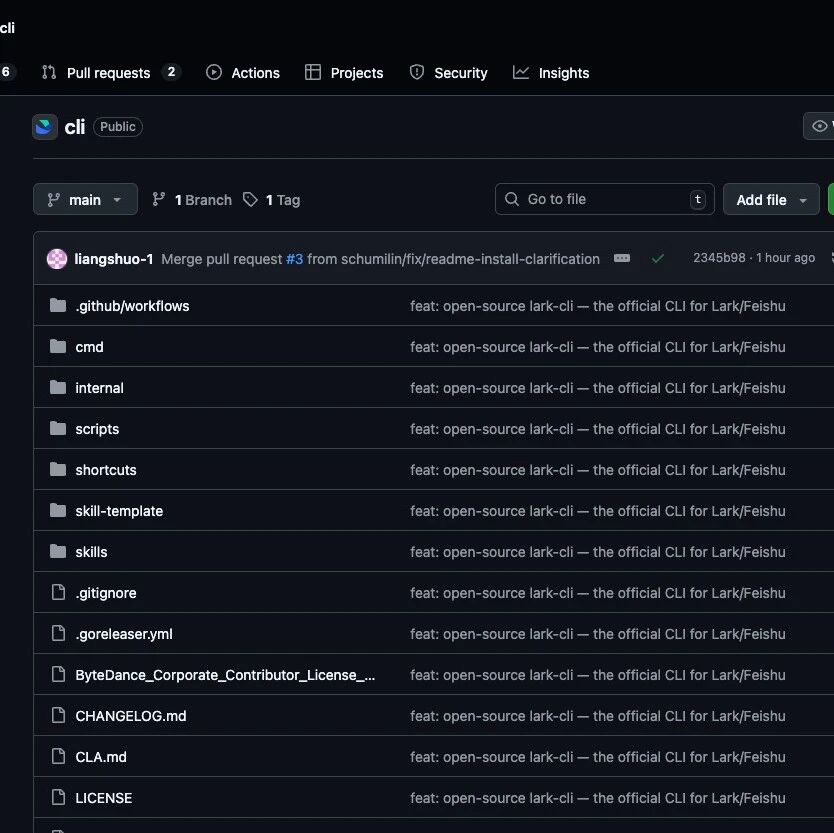The image size is (834, 833).
Task: Open the .github/workflows folder
Action: (x=132, y=306)
